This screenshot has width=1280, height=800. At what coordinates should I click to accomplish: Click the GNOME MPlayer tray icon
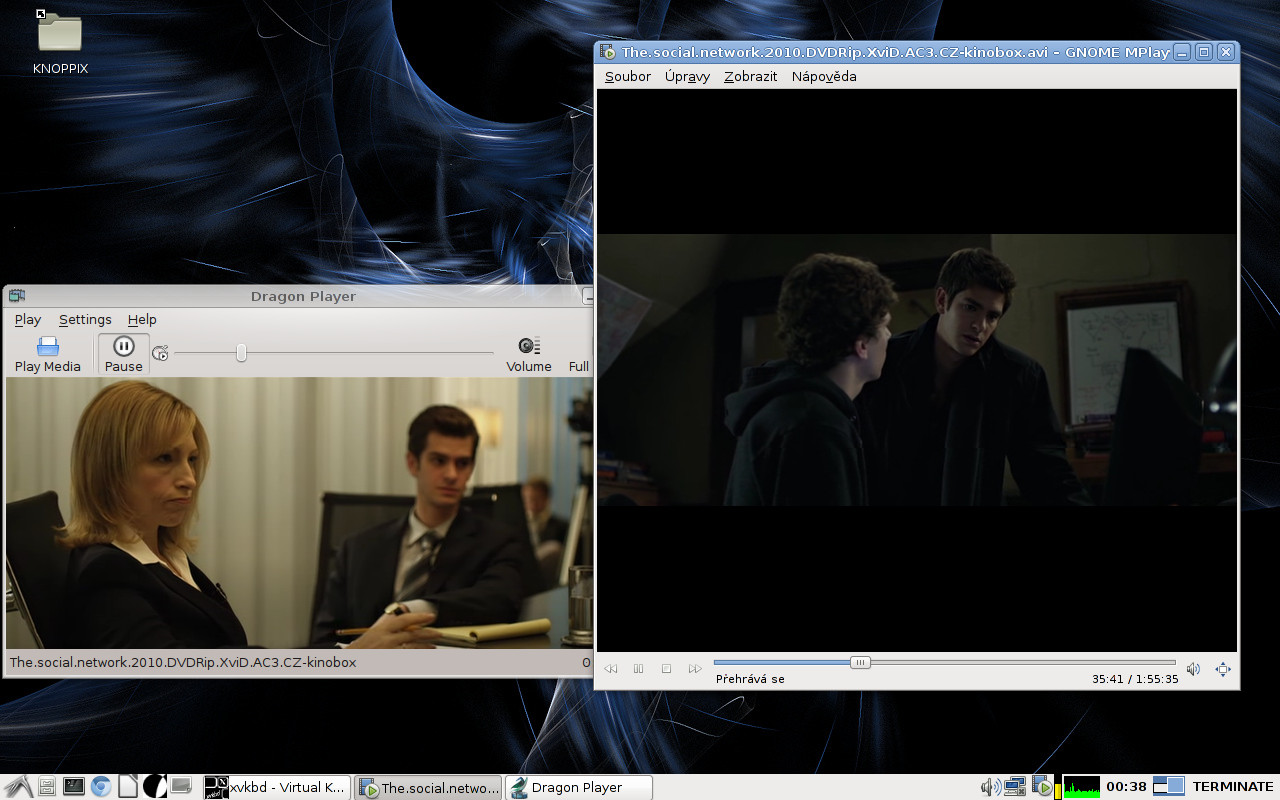click(1042, 787)
